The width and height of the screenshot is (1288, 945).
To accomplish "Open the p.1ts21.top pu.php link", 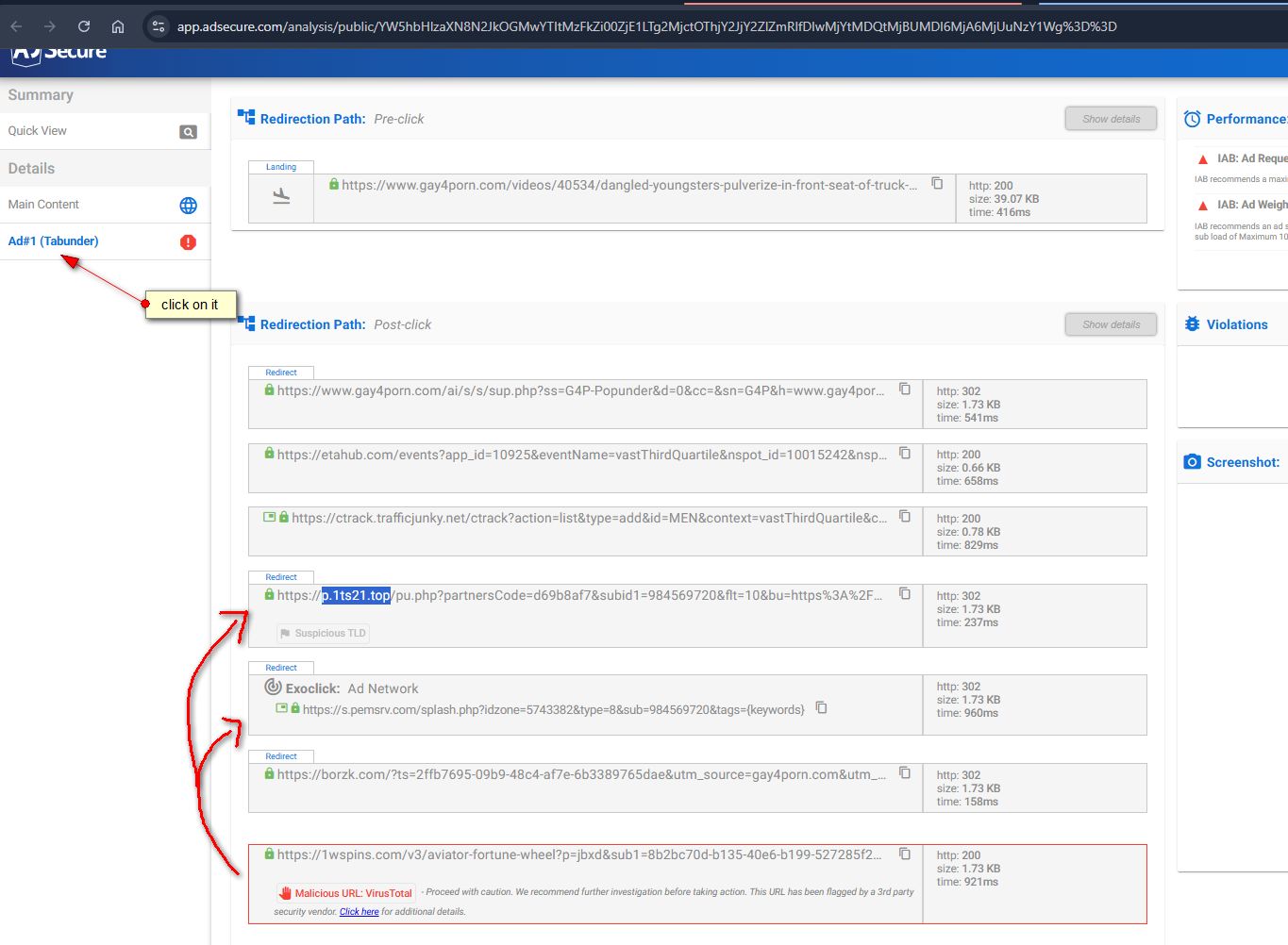I will 580,596.
